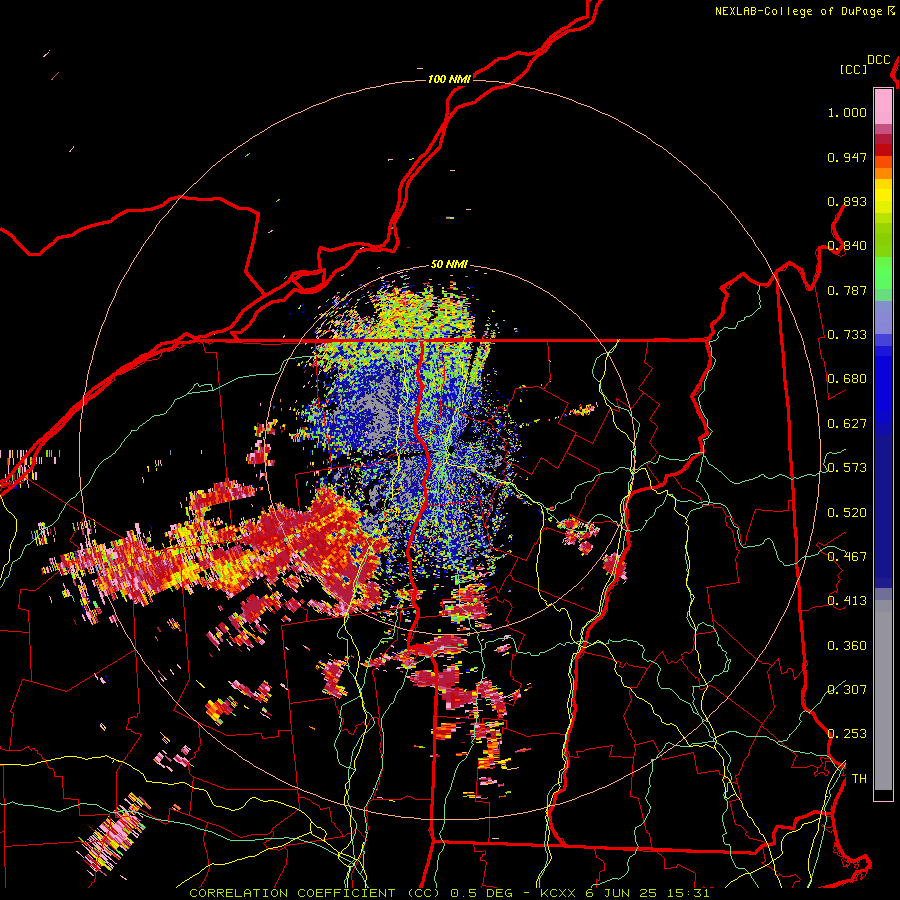
Task: Select the 0.627 scale value
Action: [847, 423]
